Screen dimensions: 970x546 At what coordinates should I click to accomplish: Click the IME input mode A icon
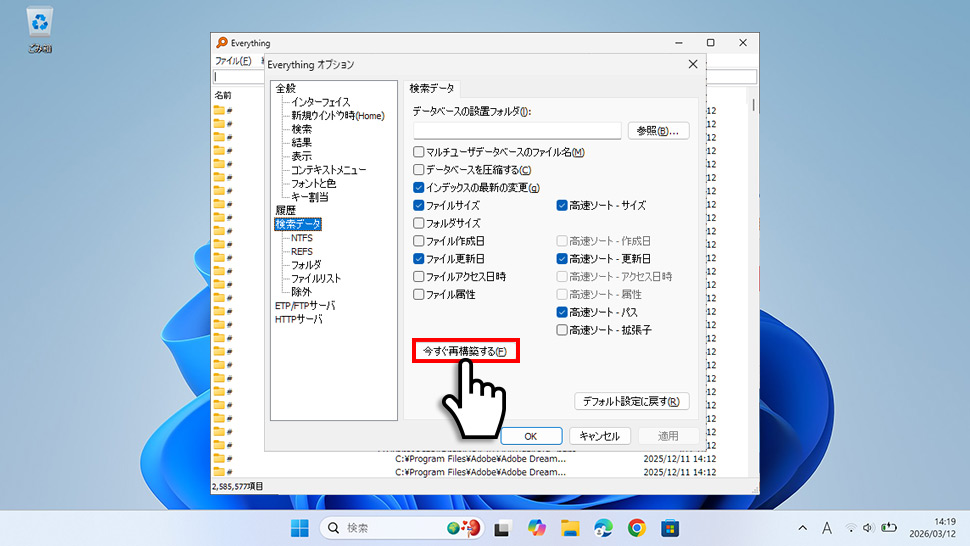pyautogui.click(x=826, y=528)
